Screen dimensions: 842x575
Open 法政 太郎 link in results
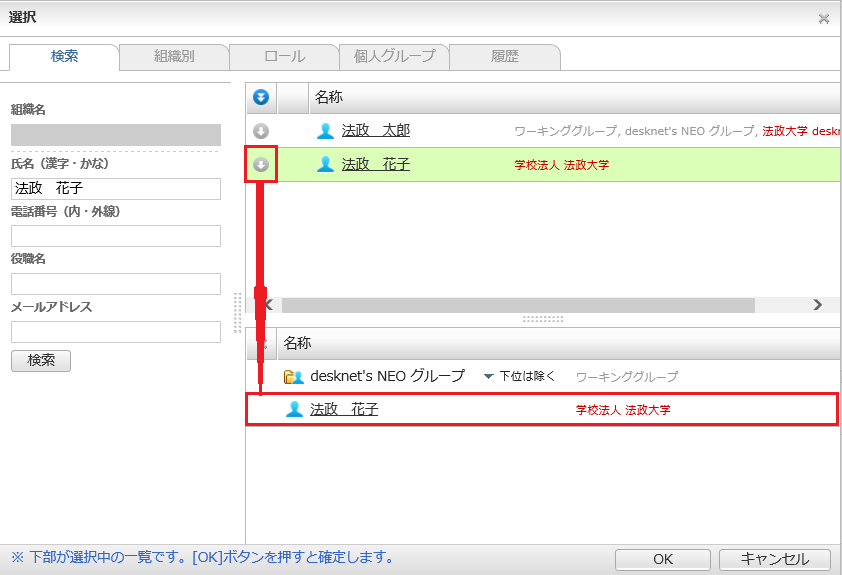pos(376,131)
